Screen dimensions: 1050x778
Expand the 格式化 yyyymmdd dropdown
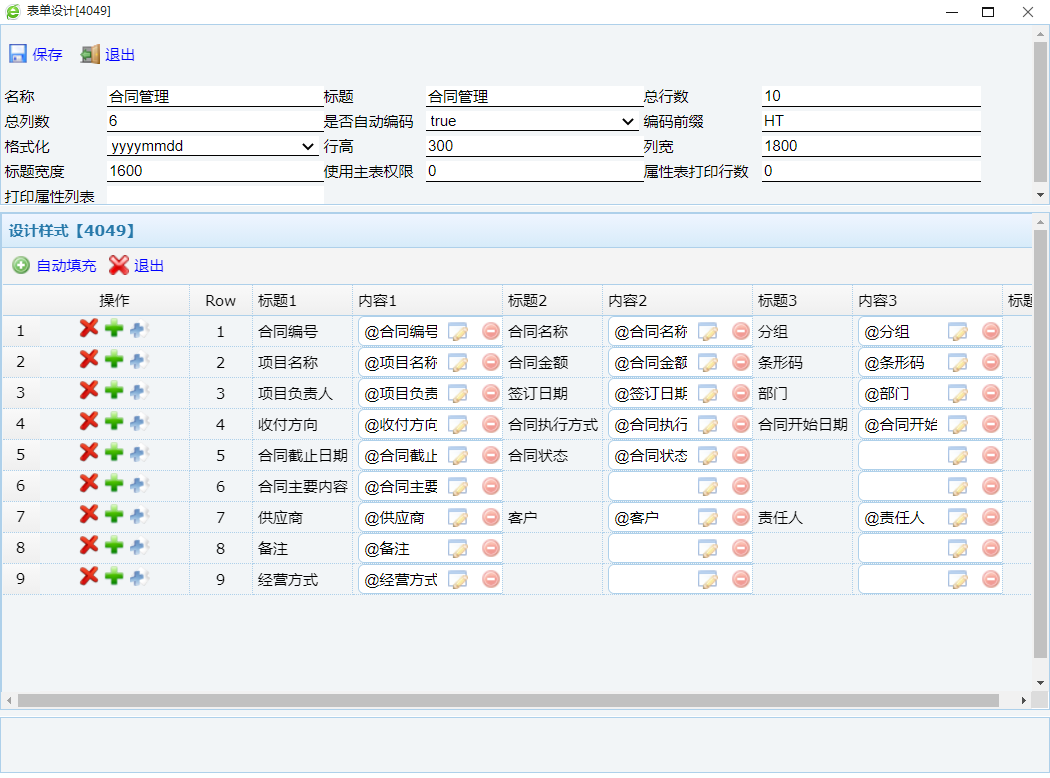pos(212,146)
